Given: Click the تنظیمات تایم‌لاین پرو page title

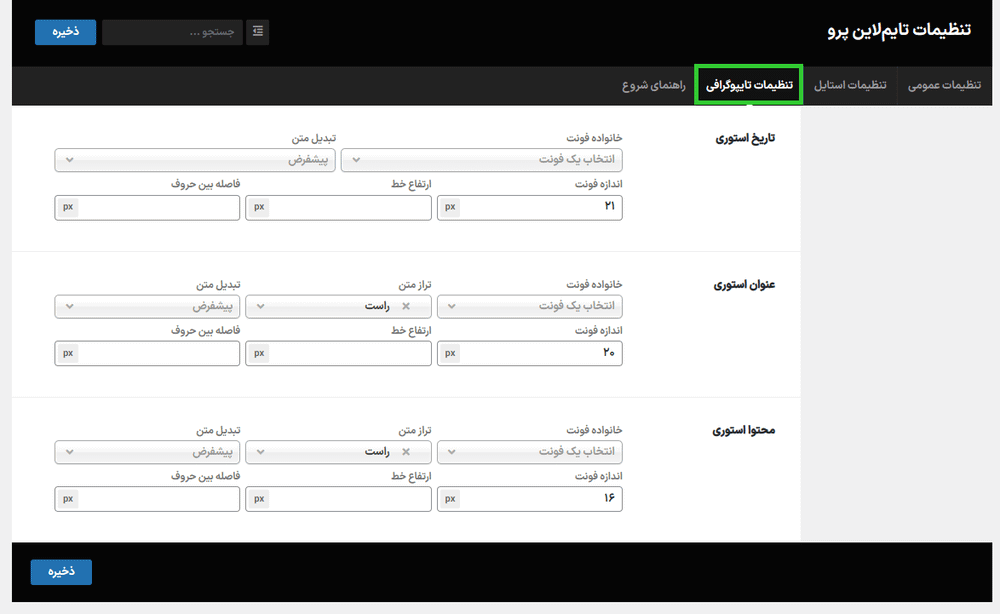Looking at the screenshot, I should [x=899, y=31].
